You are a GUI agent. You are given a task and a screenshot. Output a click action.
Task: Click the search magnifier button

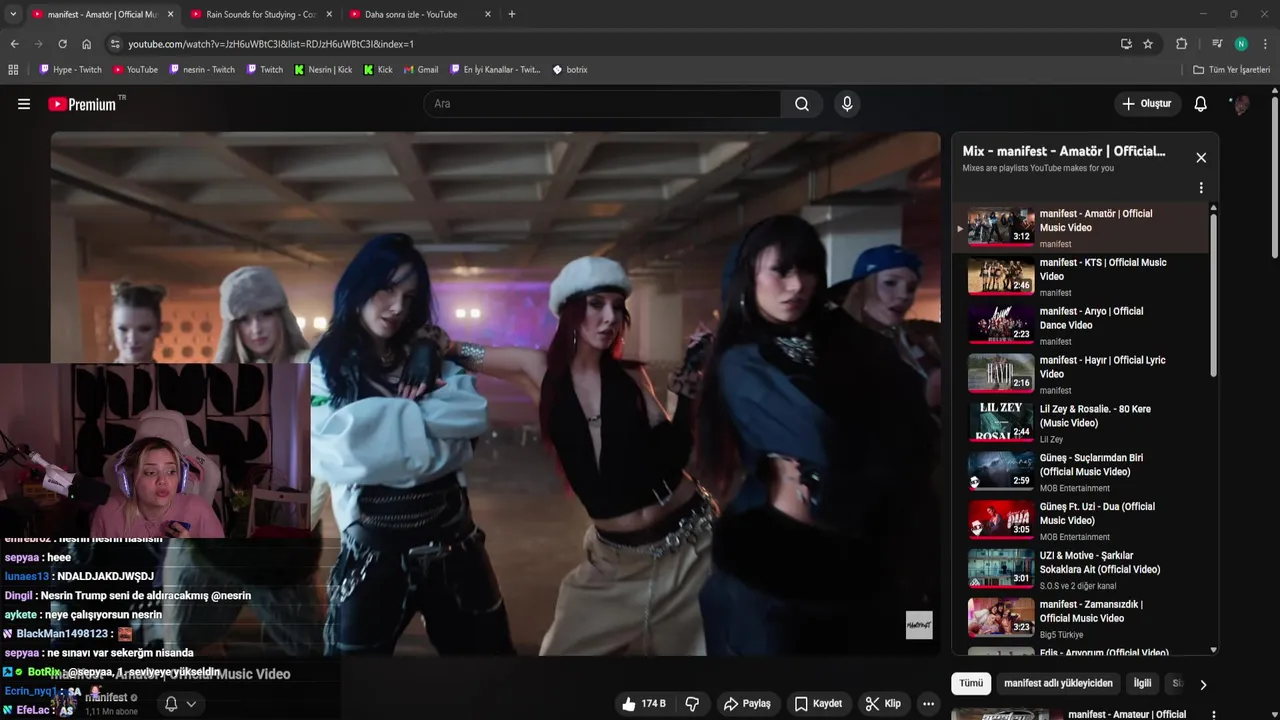click(x=802, y=104)
